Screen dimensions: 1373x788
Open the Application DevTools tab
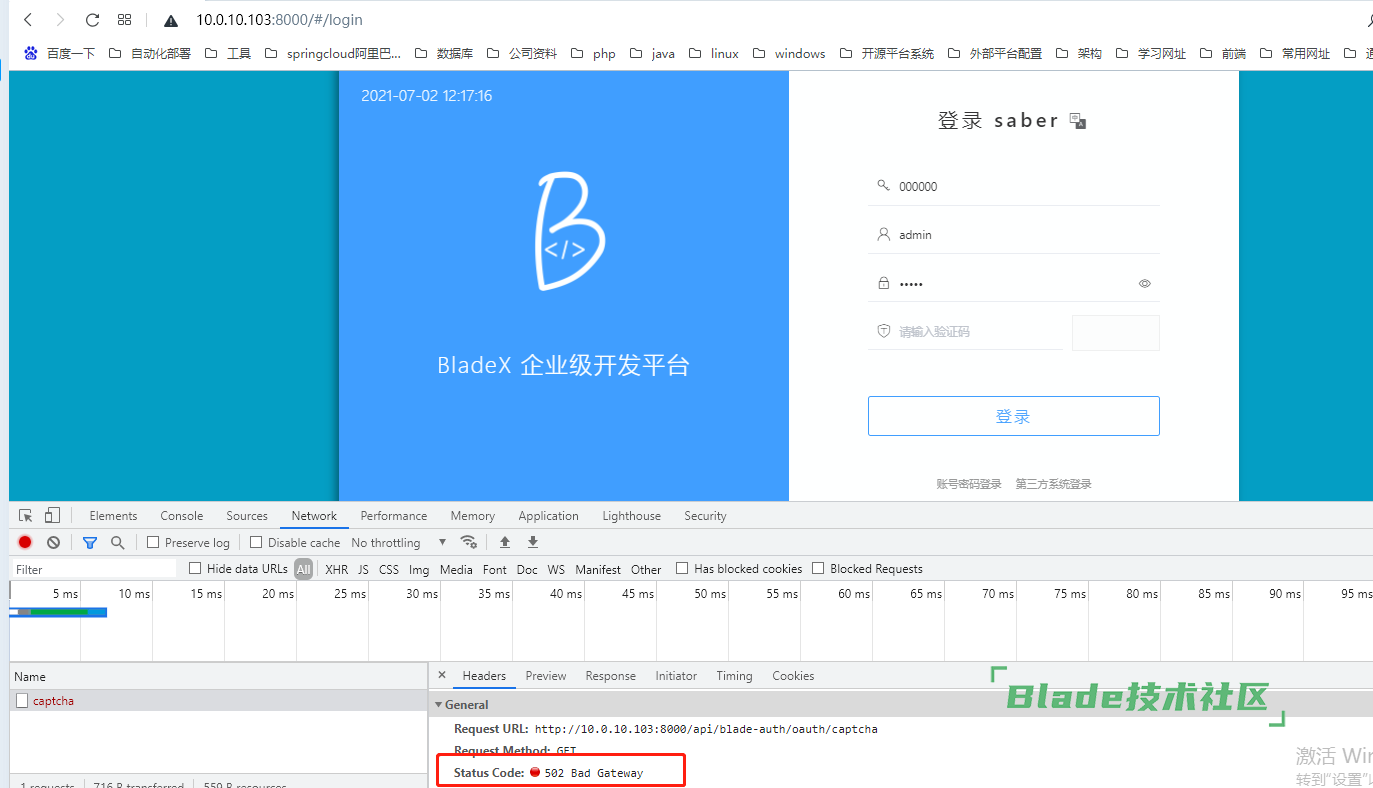click(x=548, y=516)
